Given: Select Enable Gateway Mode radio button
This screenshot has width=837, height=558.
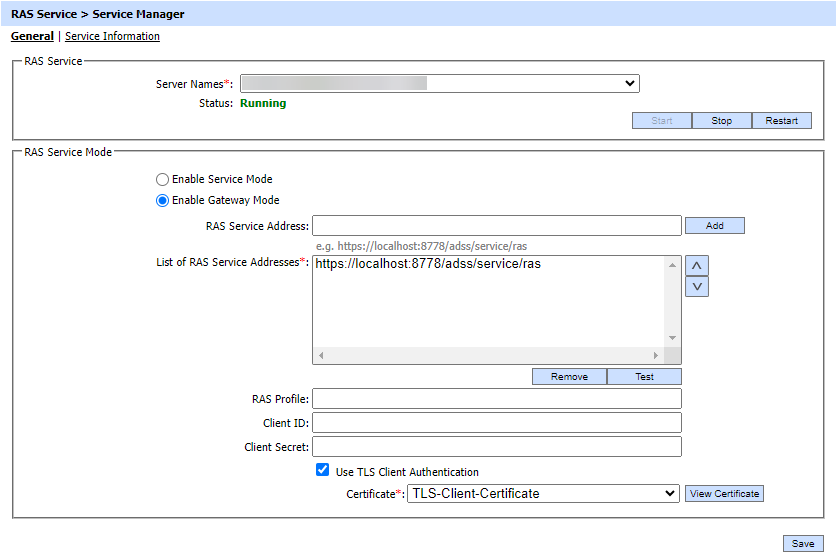Looking at the screenshot, I should coord(163,200).
